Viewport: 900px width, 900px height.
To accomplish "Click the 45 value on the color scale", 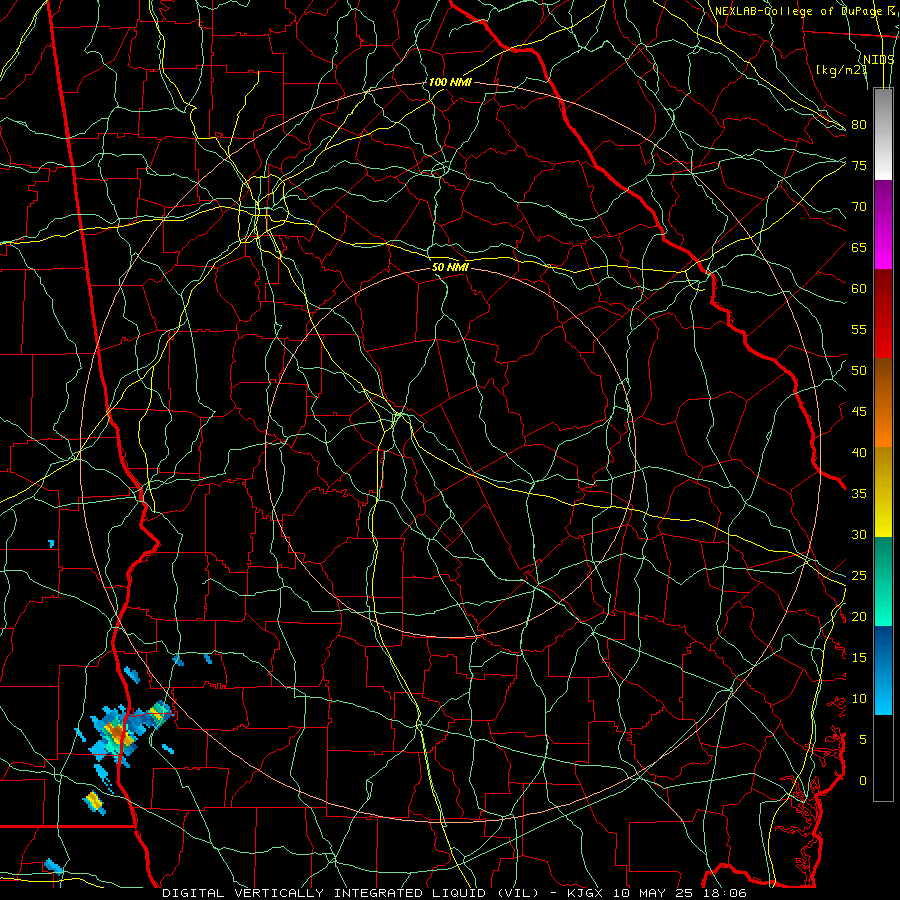I will pos(859,412).
